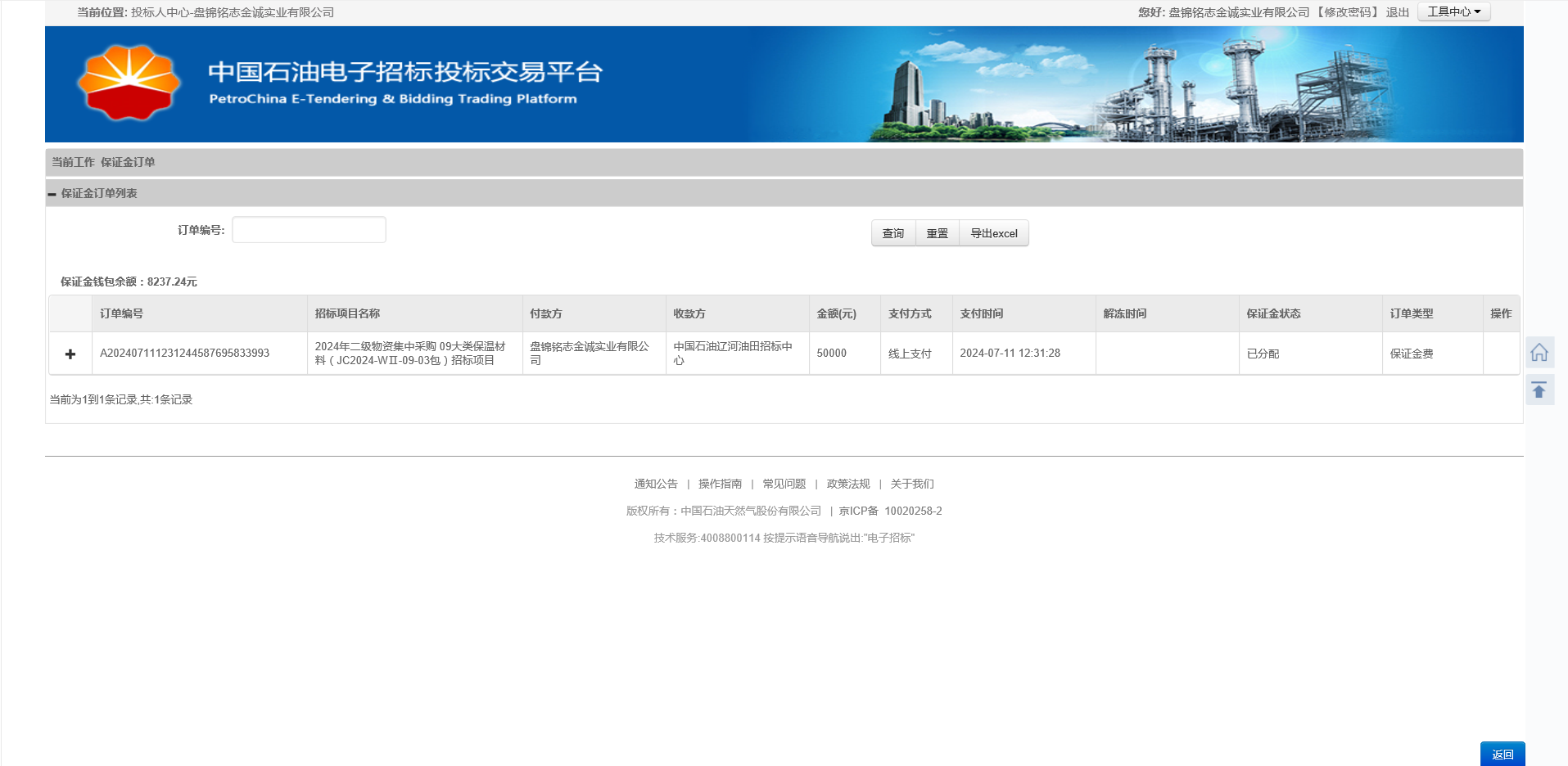Image resolution: width=1568 pixels, height=766 pixels.
Task: Focus the 订单编号 input field
Action: click(309, 230)
